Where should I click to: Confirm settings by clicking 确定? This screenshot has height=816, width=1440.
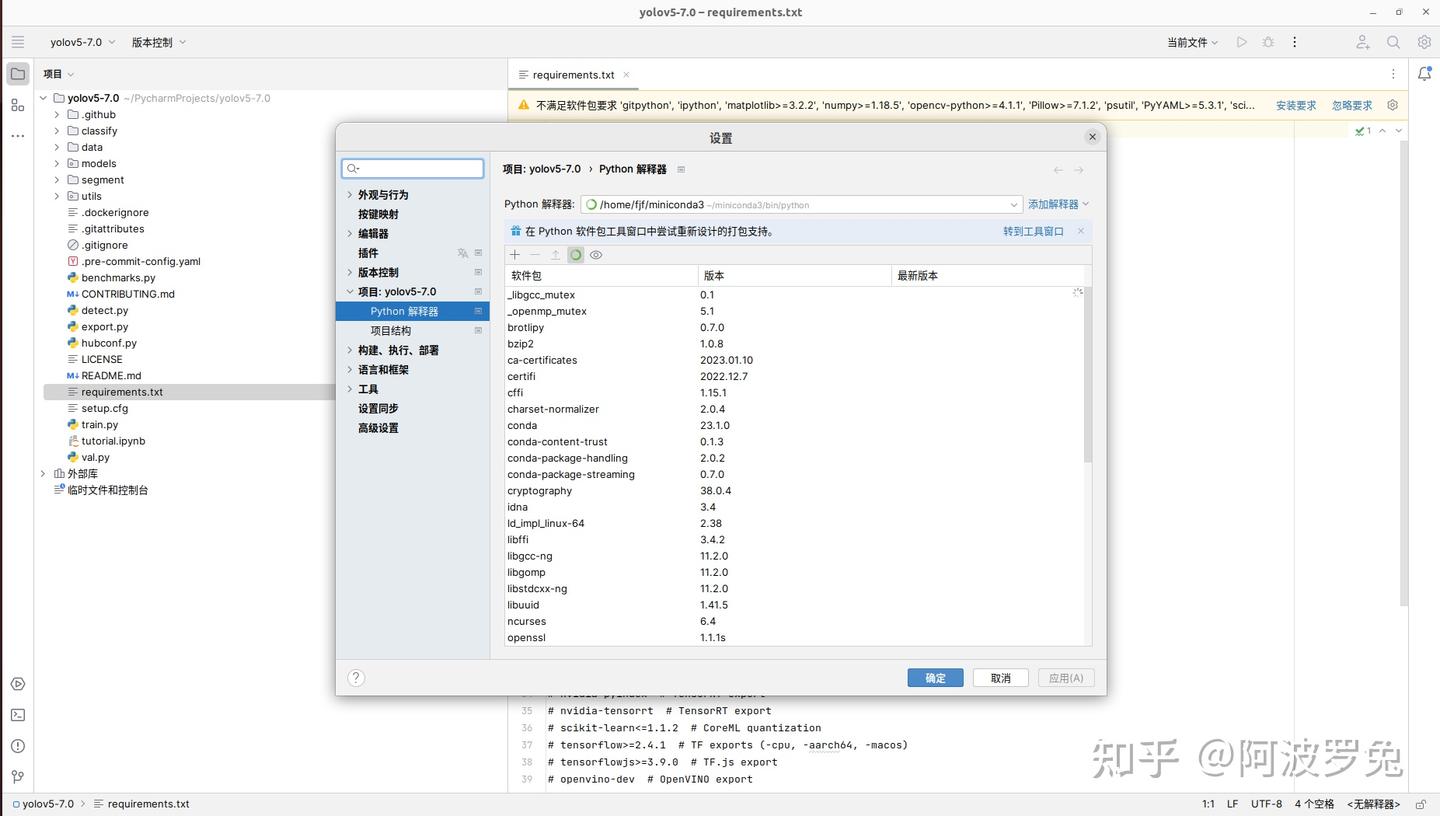[934, 678]
